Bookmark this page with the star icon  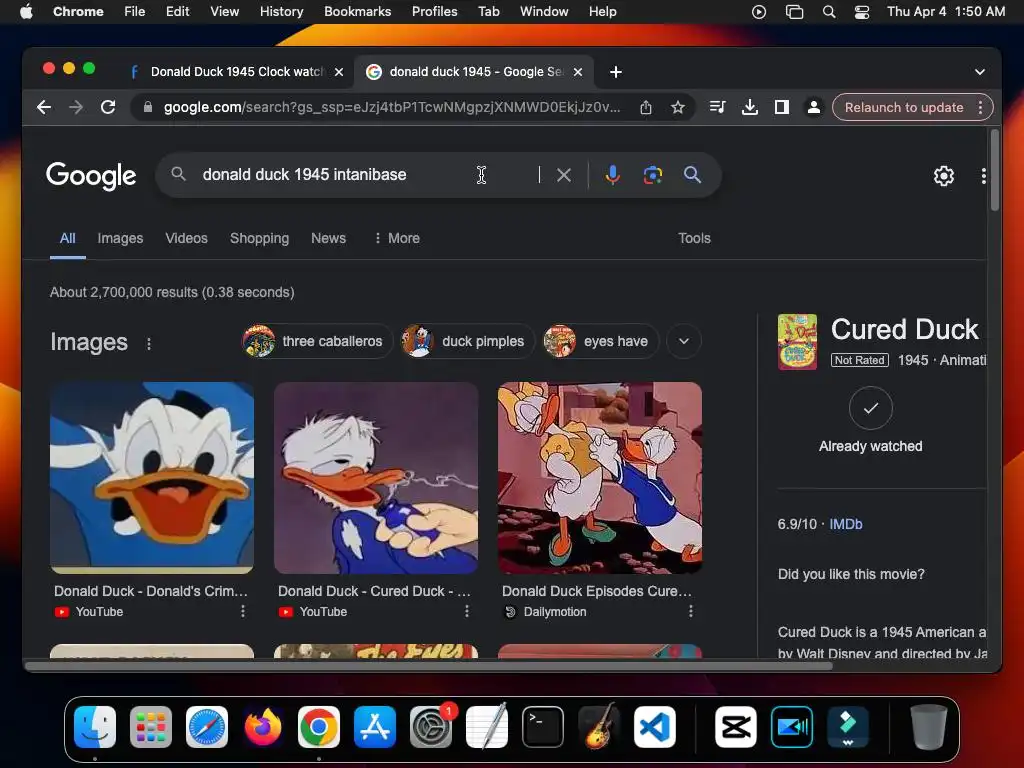[x=678, y=107]
